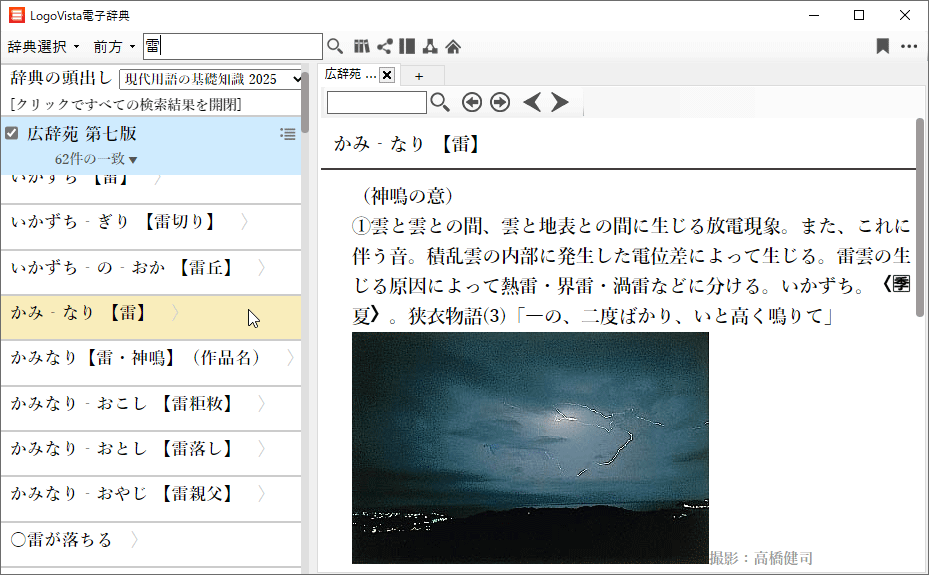Image resolution: width=929 pixels, height=575 pixels.
Task: Click the main search magnifier icon
Action: click(335, 46)
